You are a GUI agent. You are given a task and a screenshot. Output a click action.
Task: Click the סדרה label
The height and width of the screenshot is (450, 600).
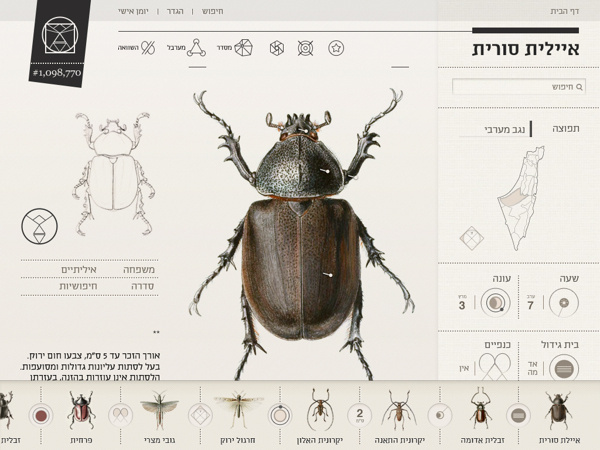[142, 286]
